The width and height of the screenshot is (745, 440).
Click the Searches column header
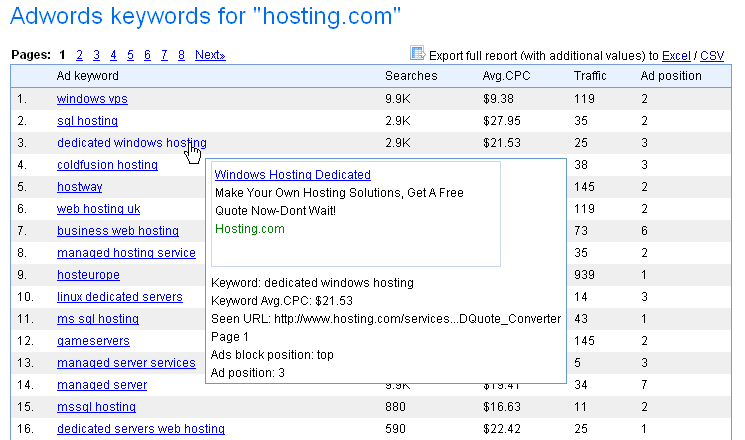(x=411, y=76)
